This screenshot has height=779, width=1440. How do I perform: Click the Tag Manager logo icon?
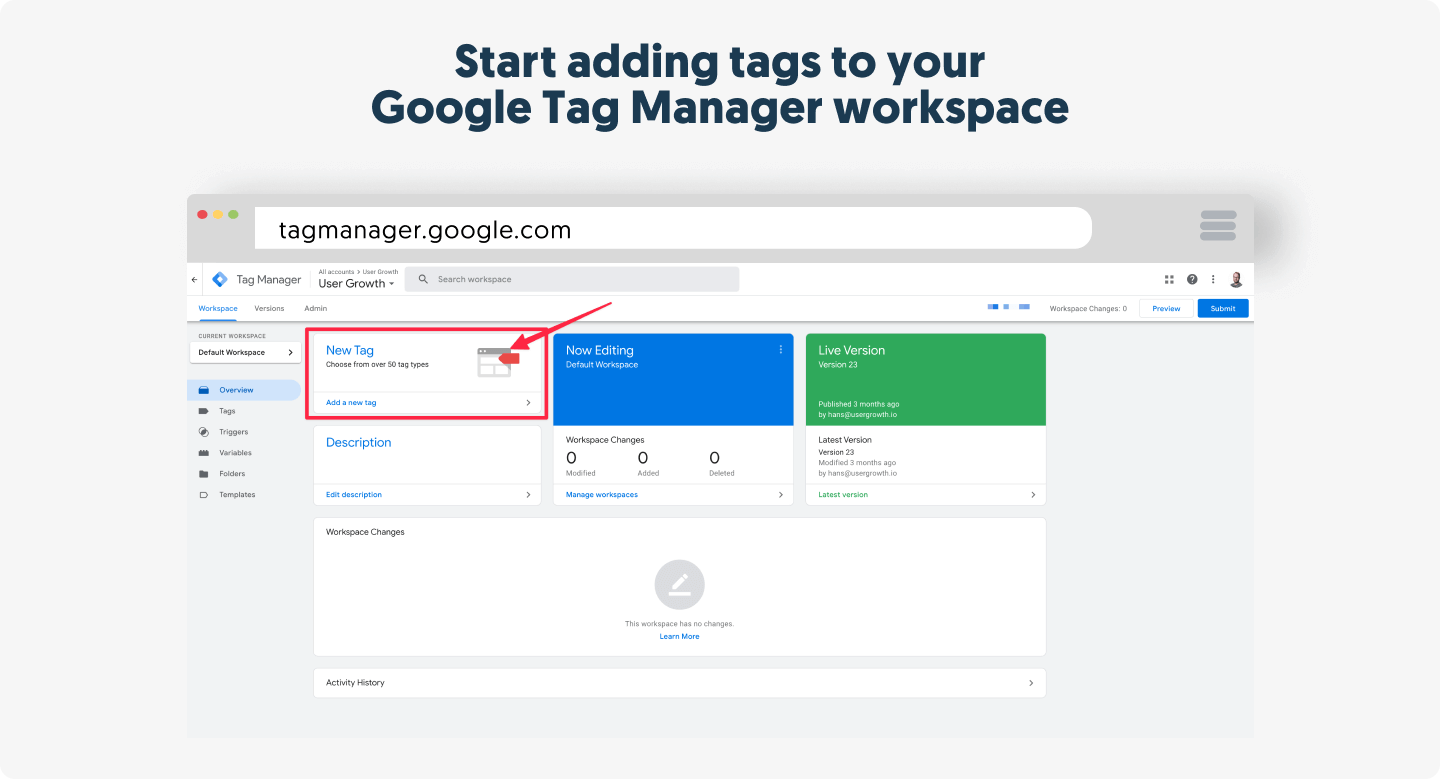220,280
